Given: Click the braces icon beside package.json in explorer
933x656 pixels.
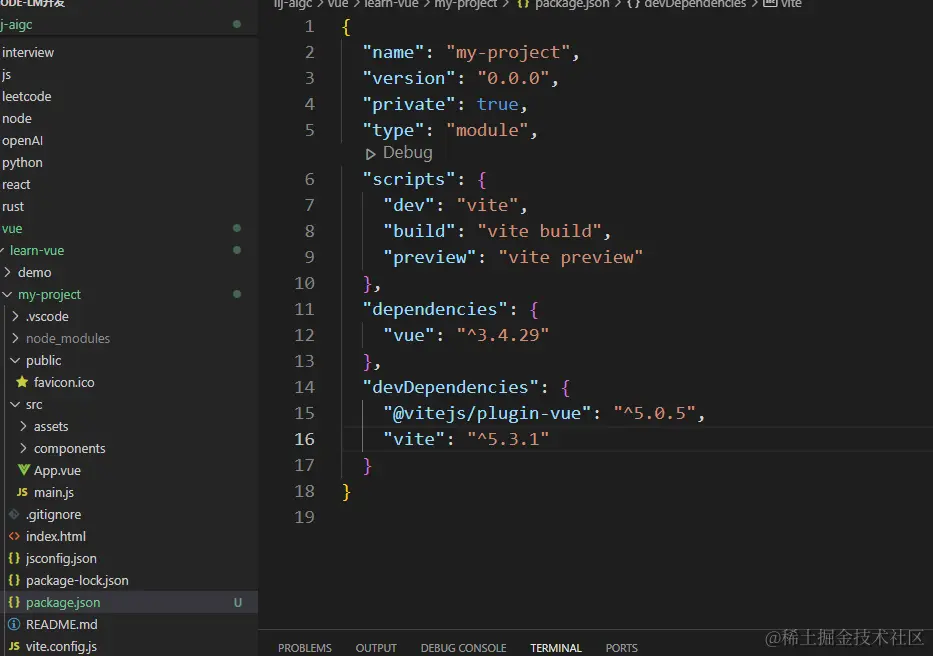Looking at the screenshot, I should pyautogui.click(x=14, y=602).
